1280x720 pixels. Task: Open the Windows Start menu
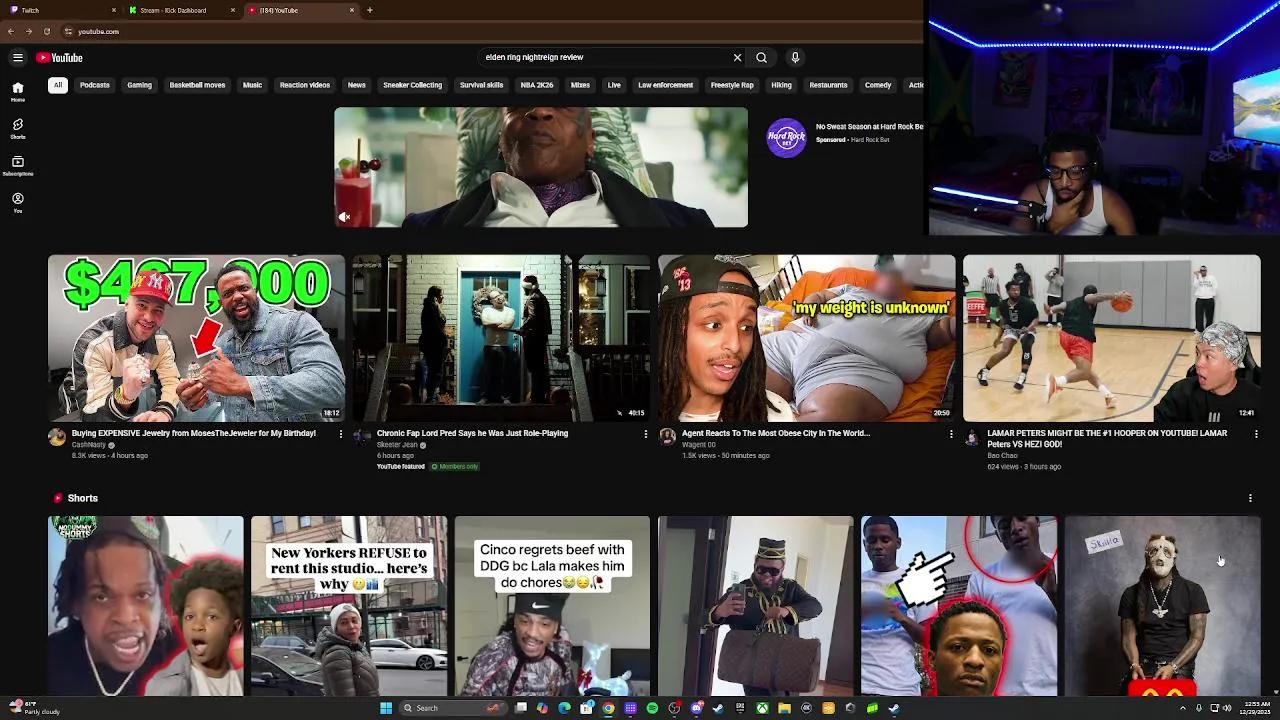click(386, 708)
